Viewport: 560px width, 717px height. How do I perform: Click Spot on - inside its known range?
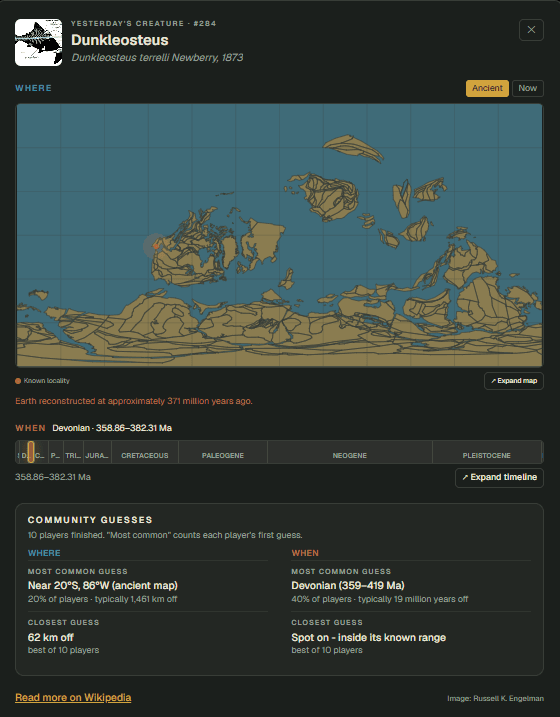point(368,637)
